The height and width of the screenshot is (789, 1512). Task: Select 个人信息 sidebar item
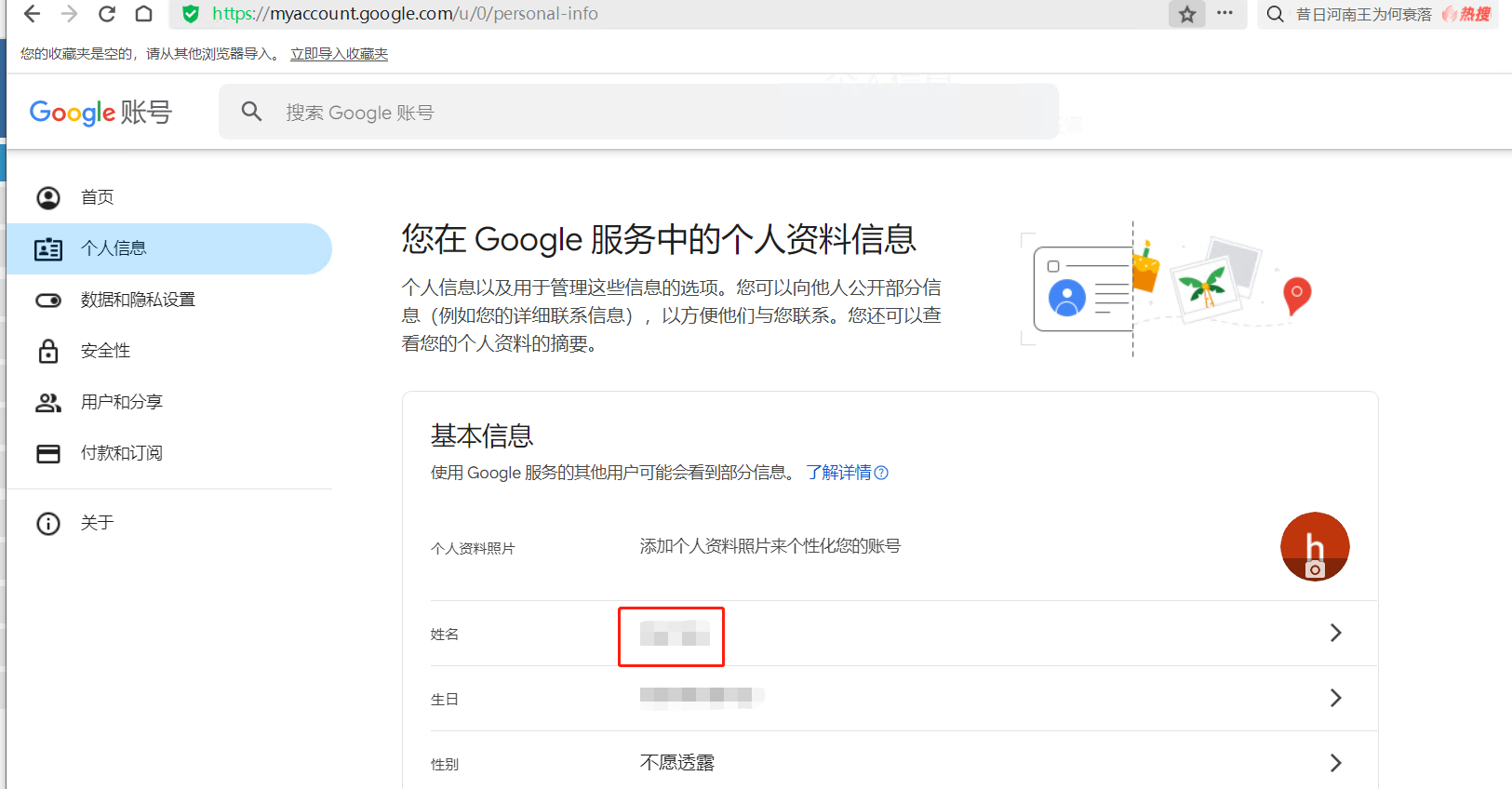pyautogui.click(x=169, y=248)
